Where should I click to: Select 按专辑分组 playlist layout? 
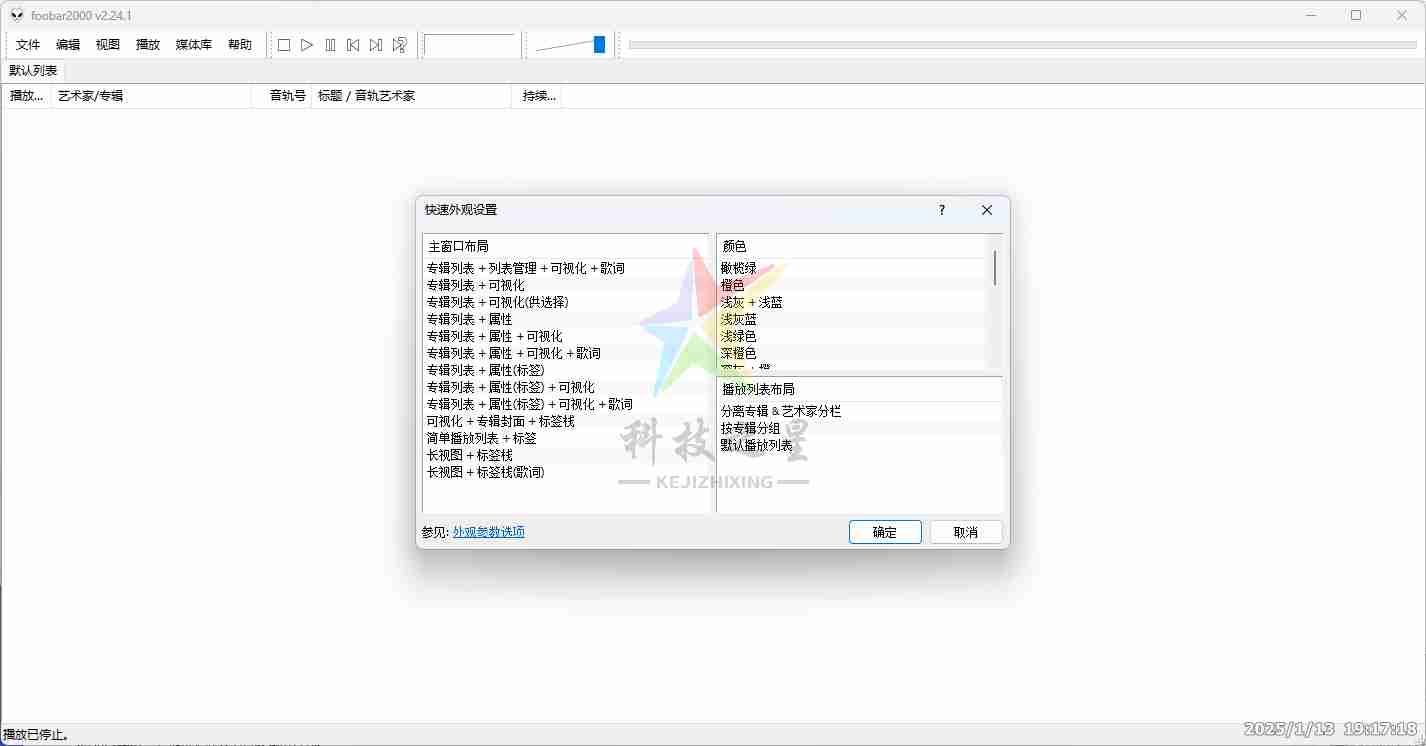pos(751,428)
